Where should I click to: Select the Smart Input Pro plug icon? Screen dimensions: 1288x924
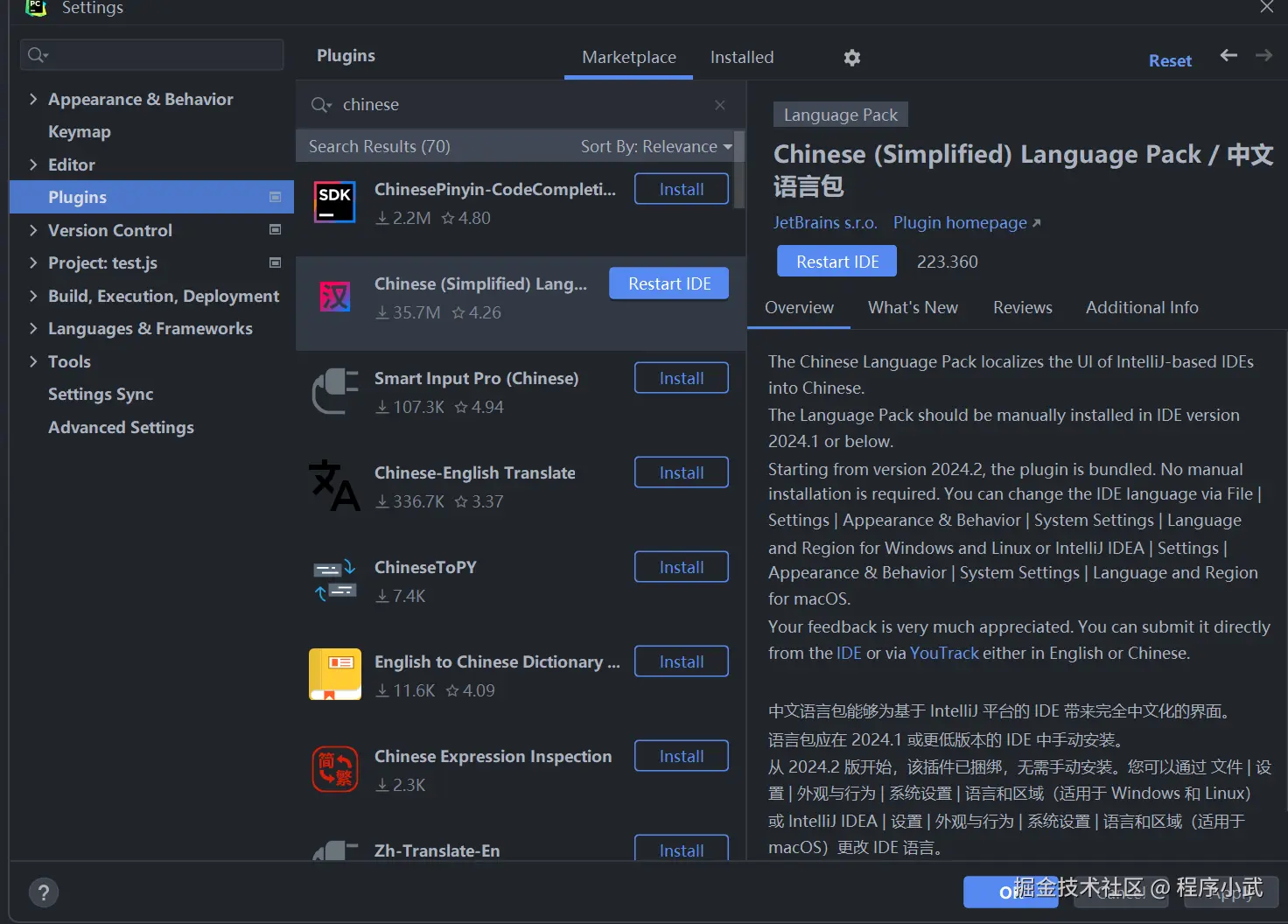(335, 391)
